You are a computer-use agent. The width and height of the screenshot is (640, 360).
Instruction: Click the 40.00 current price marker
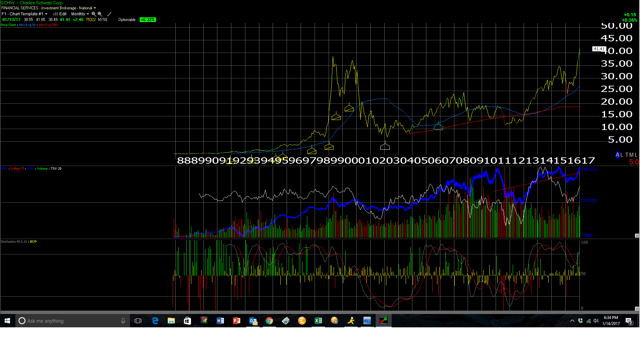click(x=599, y=49)
